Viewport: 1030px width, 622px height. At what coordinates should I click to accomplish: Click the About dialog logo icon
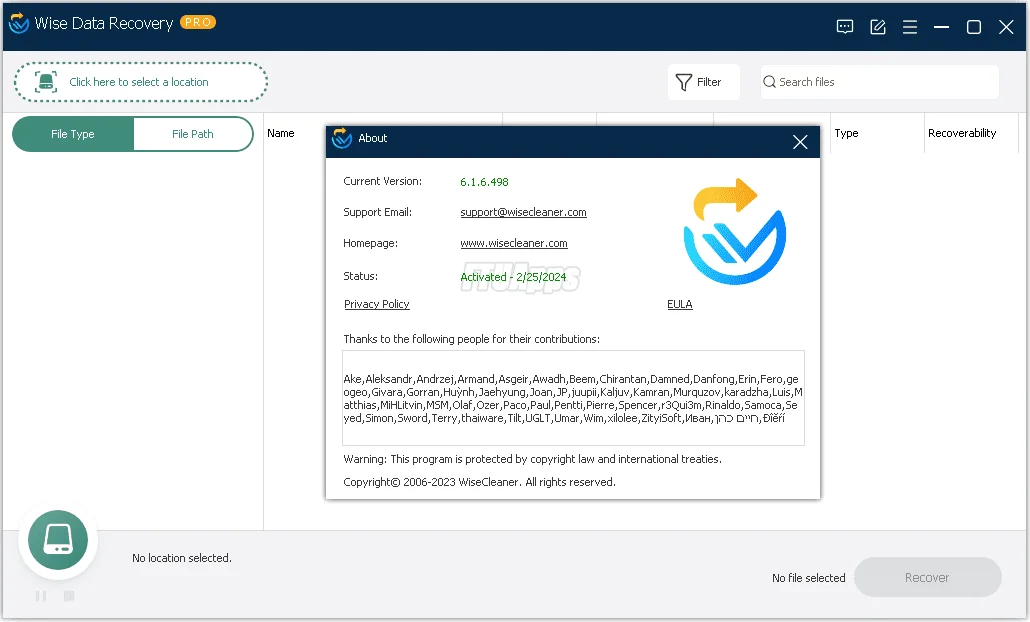[342, 138]
